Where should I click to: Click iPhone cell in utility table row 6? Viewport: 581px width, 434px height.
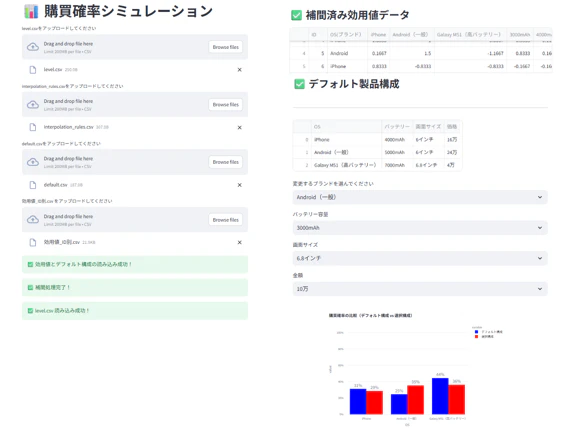tap(347, 66)
